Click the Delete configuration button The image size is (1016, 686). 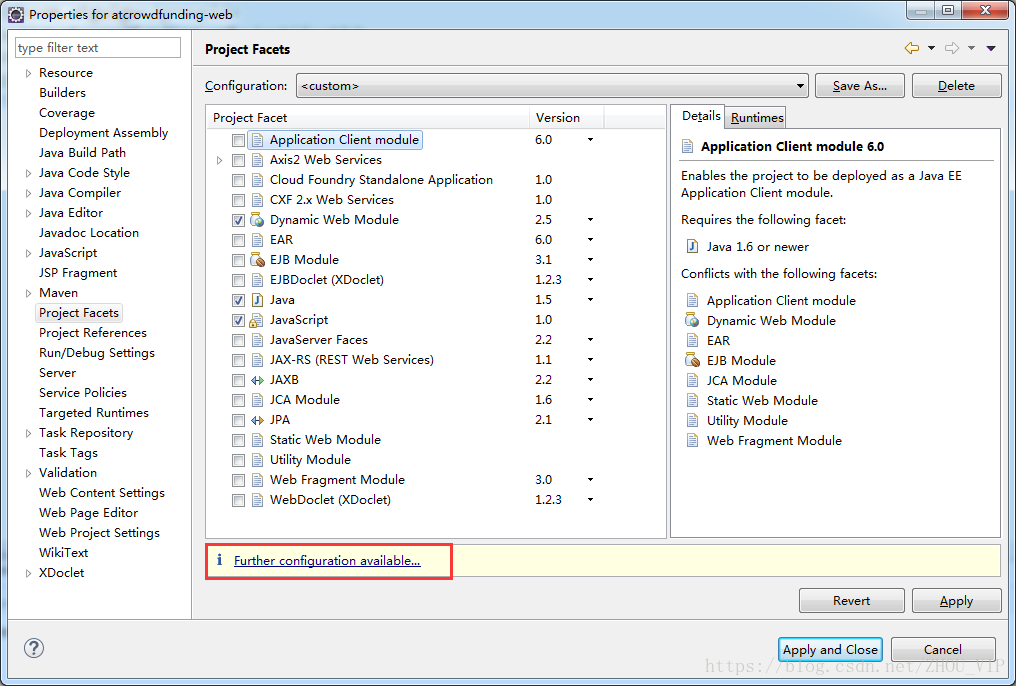point(956,86)
